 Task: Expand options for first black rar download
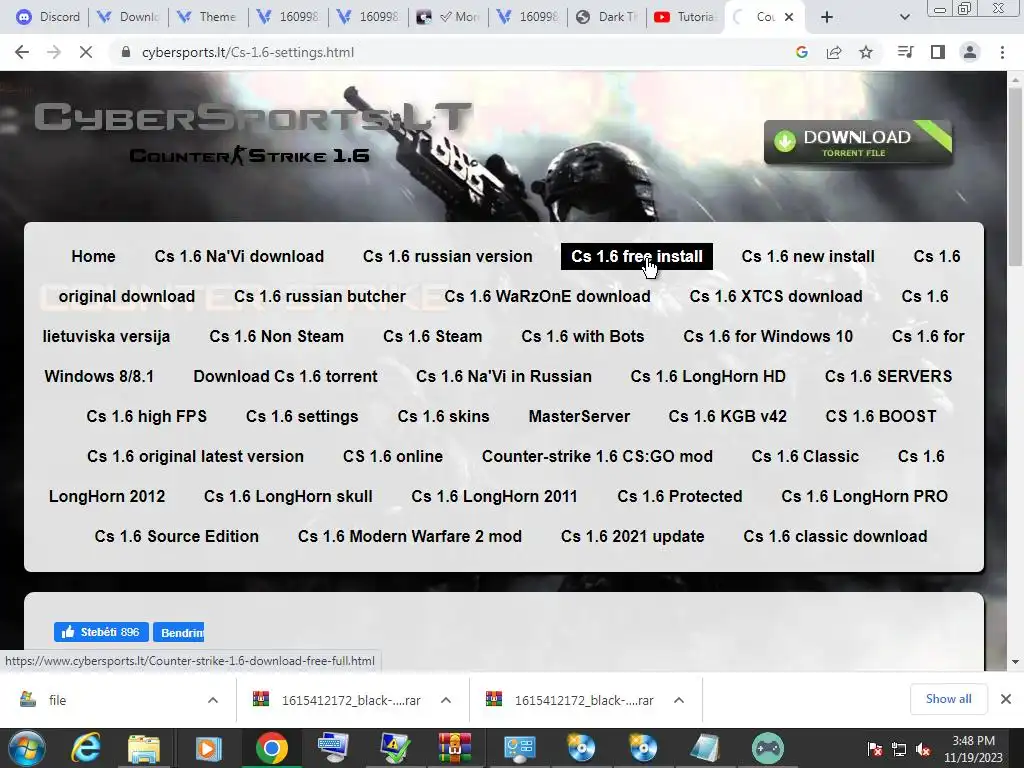[446, 700]
